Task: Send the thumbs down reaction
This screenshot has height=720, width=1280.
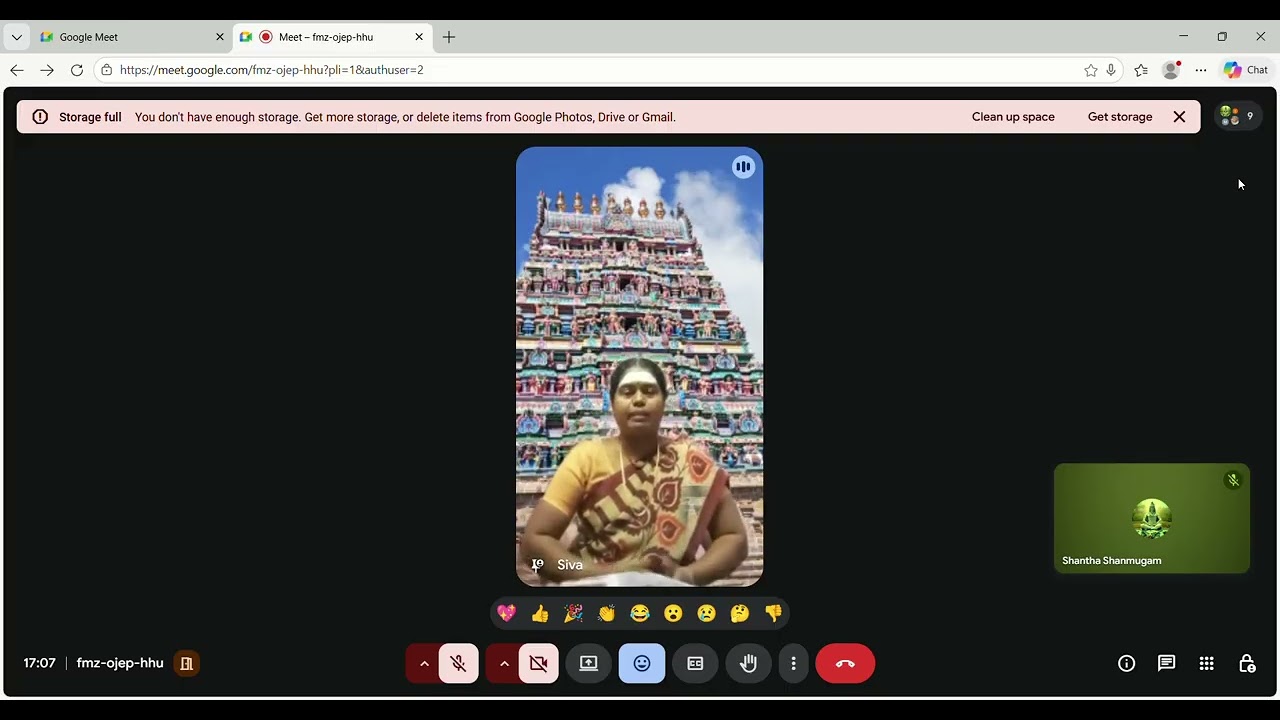Action: pos(773,613)
